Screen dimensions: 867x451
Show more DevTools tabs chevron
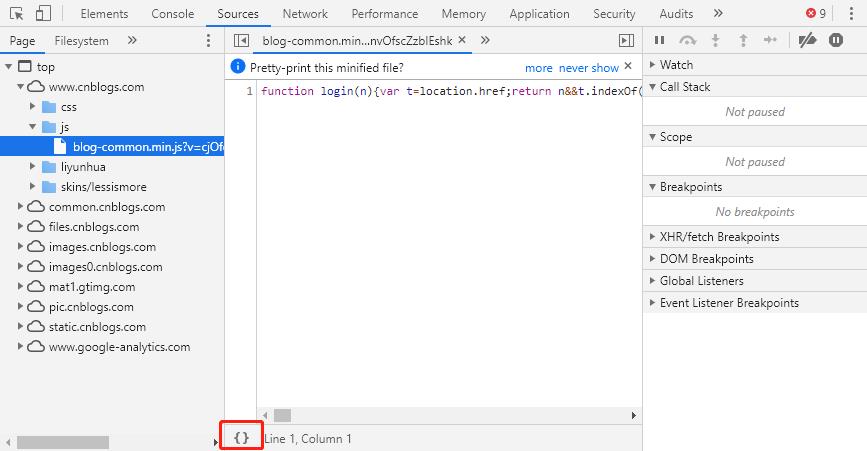[718, 13]
